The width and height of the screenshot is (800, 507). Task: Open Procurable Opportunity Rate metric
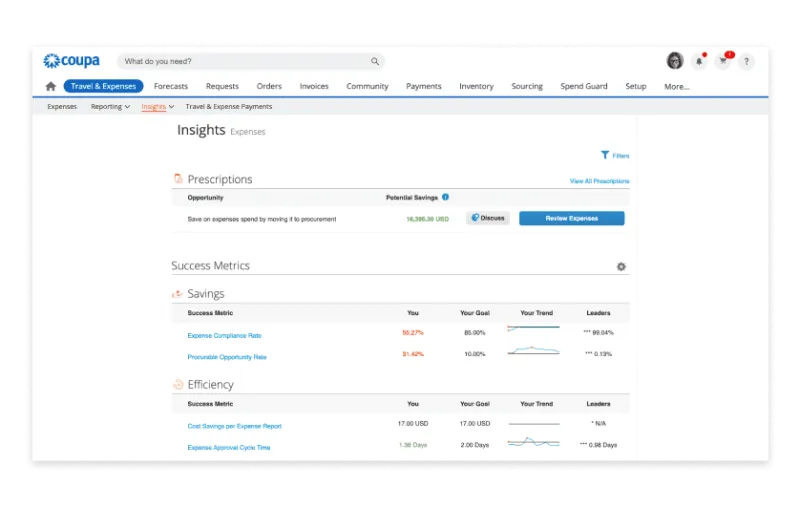tap(227, 357)
